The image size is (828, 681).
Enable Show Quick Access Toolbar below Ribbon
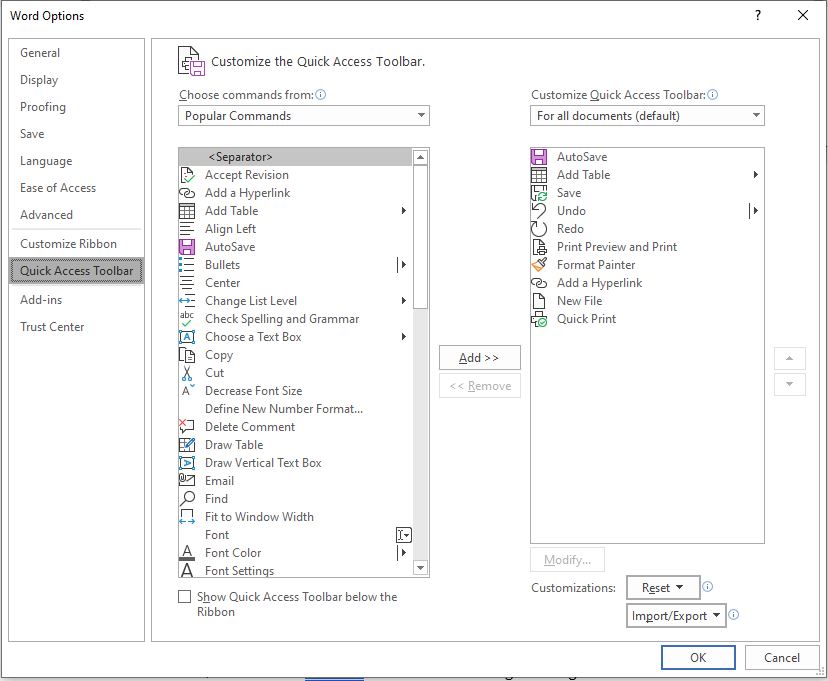(184, 597)
